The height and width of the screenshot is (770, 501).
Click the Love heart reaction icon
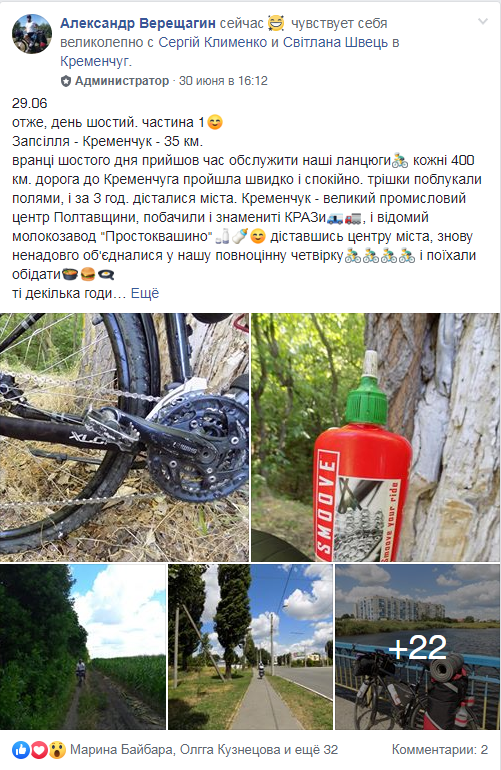(39, 749)
